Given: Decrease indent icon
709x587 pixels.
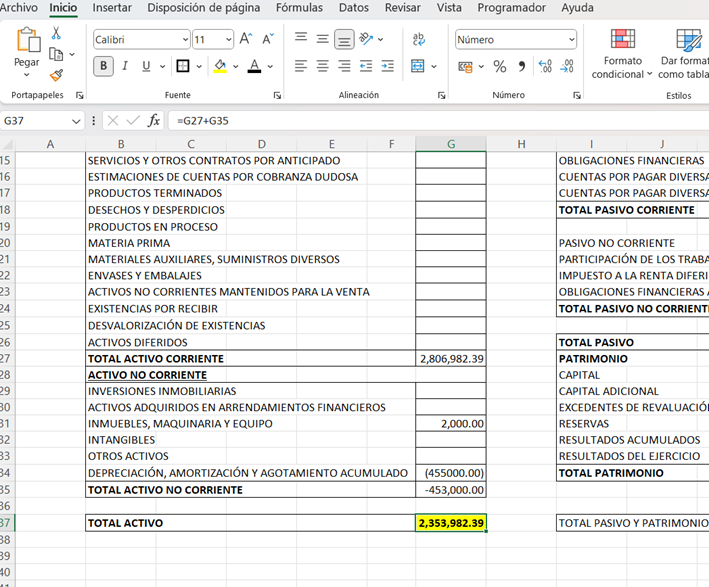Looking at the screenshot, I should coord(366,66).
